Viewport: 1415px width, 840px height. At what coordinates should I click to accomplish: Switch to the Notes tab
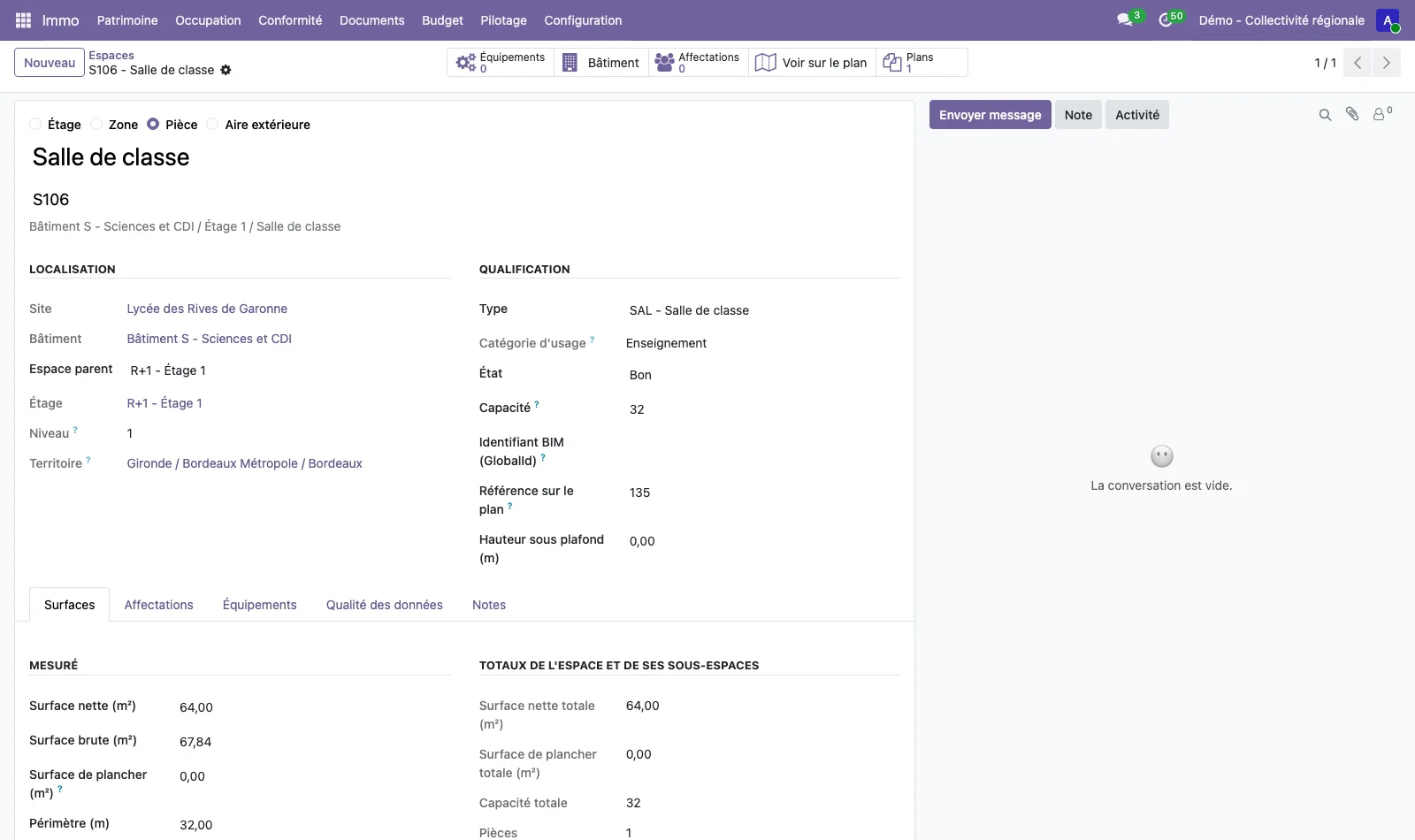coord(489,605)
